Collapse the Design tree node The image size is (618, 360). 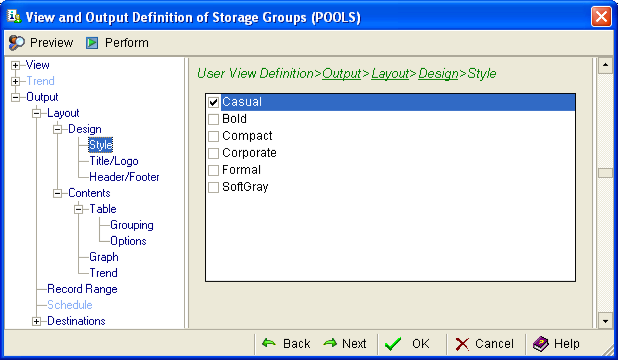(x=58, y=129)
